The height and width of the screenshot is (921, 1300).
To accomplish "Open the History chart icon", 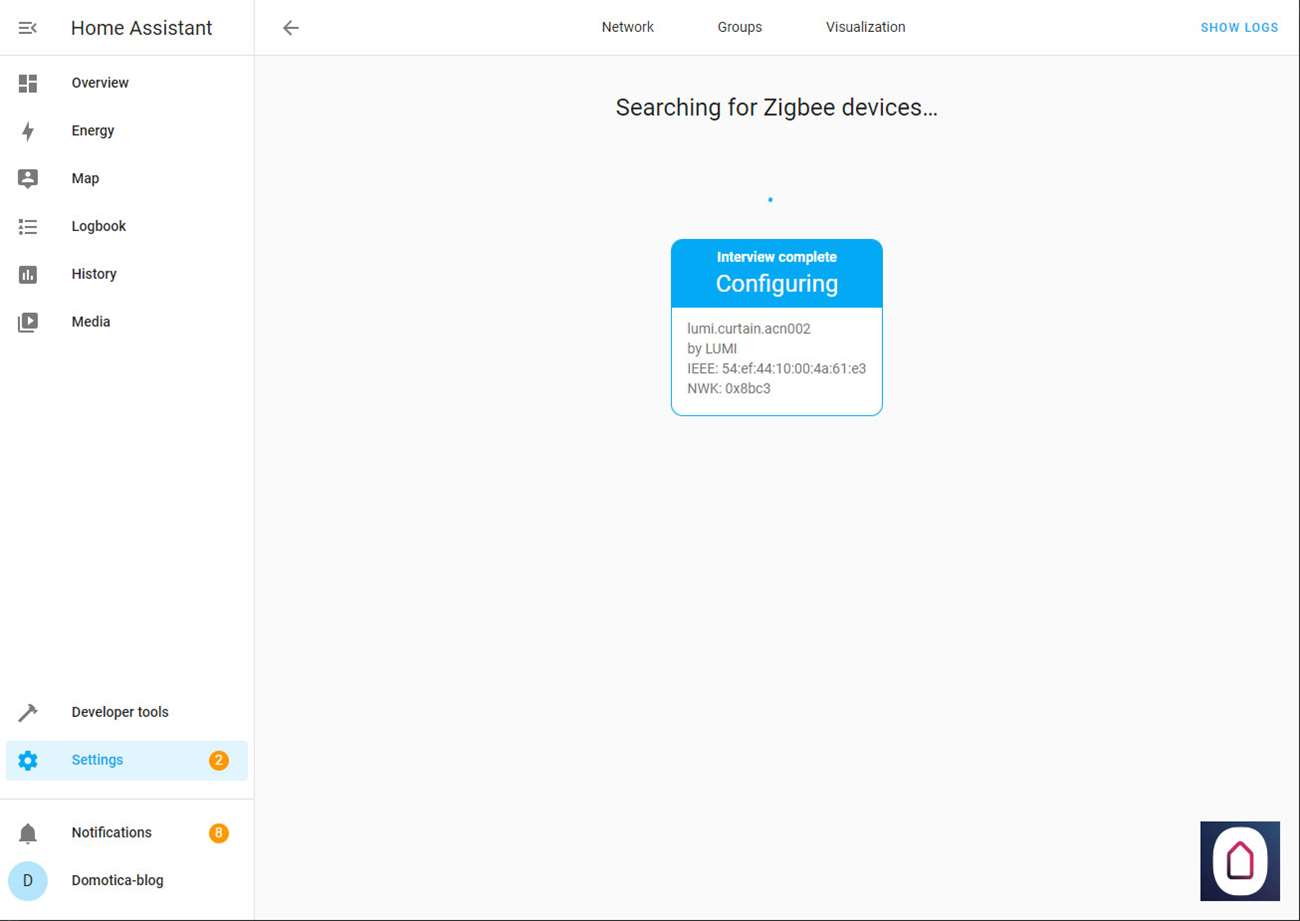I will pyautogui.click(x=28, y=274).
